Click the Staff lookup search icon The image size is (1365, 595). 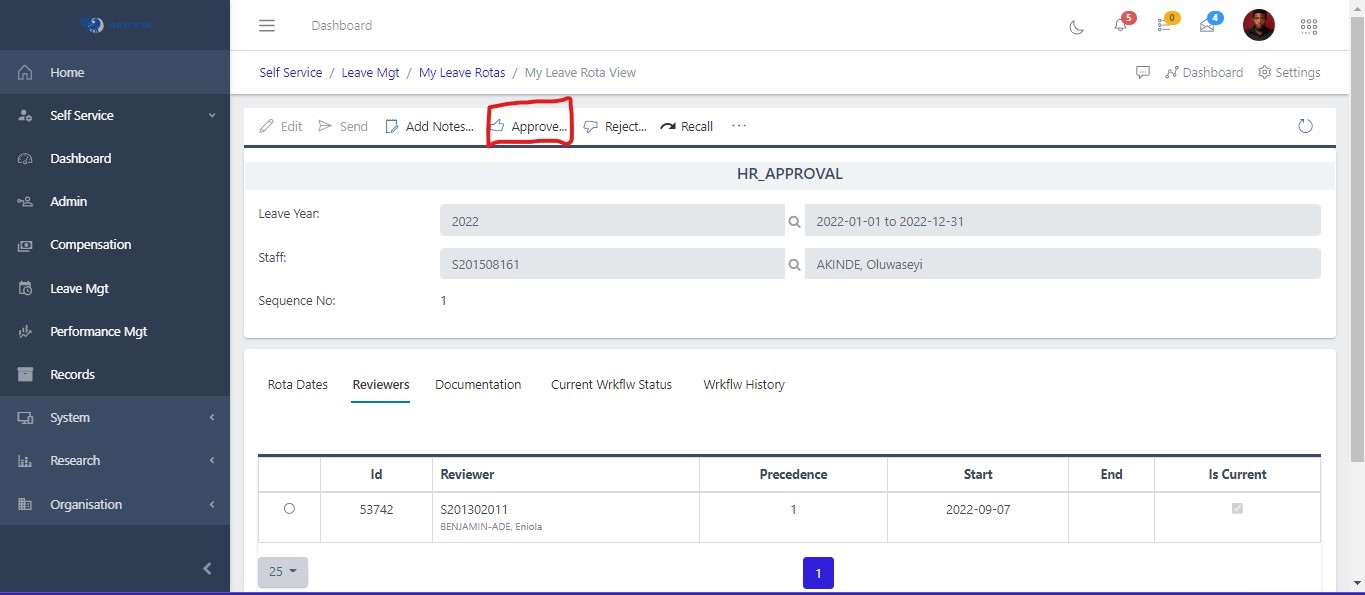[x=794, y=264]
